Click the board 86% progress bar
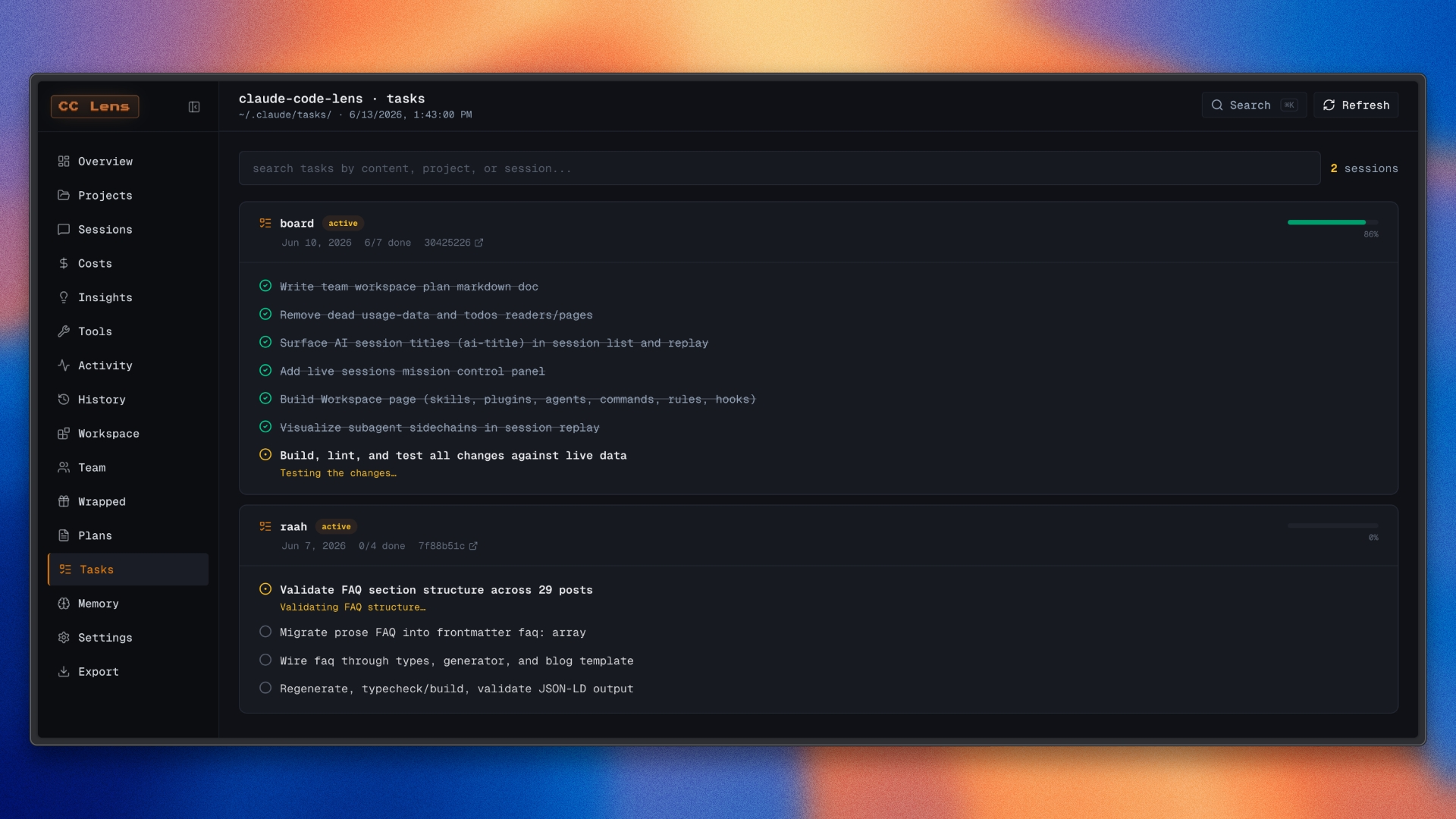The width and height of the screenshot is (1456, 819). 1333,222
